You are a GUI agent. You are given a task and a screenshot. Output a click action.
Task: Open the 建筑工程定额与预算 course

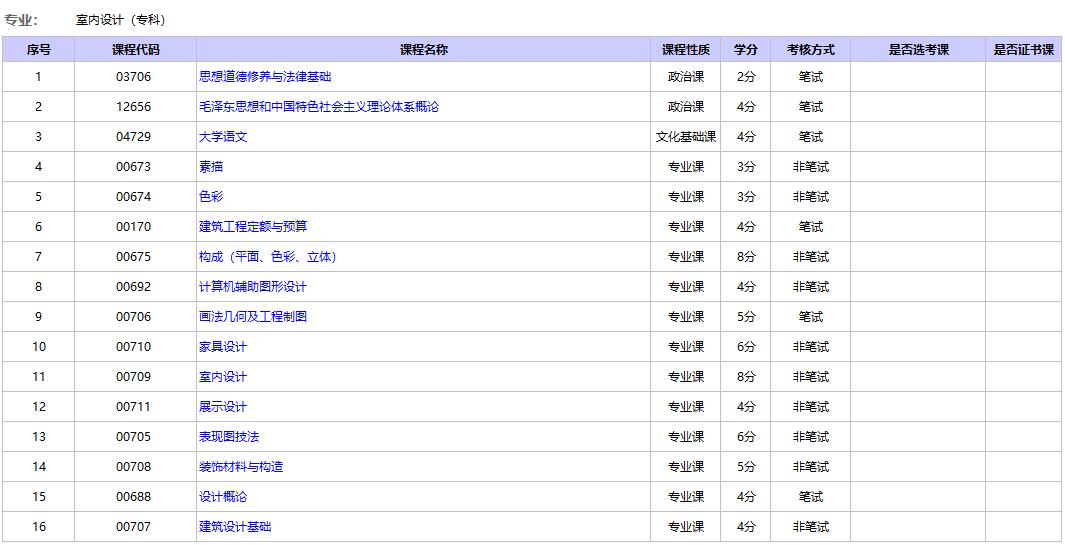click(x=253, y=226)
